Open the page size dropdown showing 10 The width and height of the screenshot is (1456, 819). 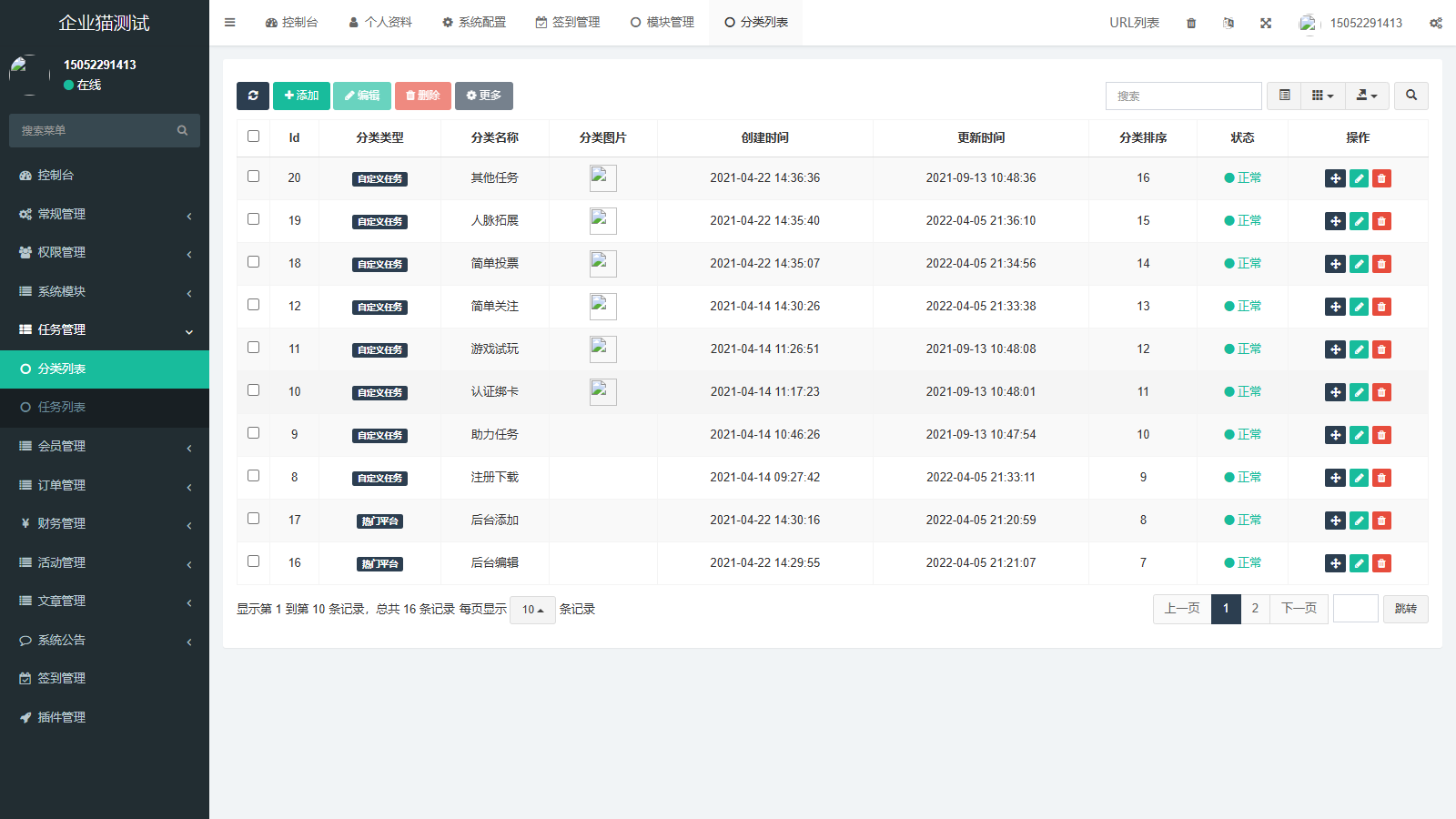(532, 610)
